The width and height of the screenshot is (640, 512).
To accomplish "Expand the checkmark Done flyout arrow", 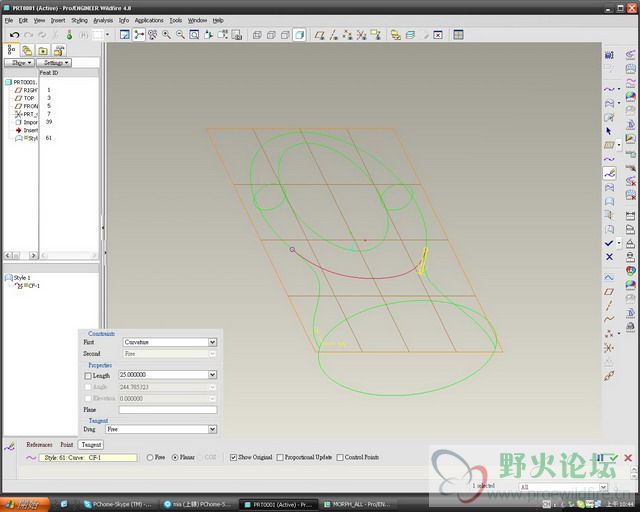I will [619, 243].
